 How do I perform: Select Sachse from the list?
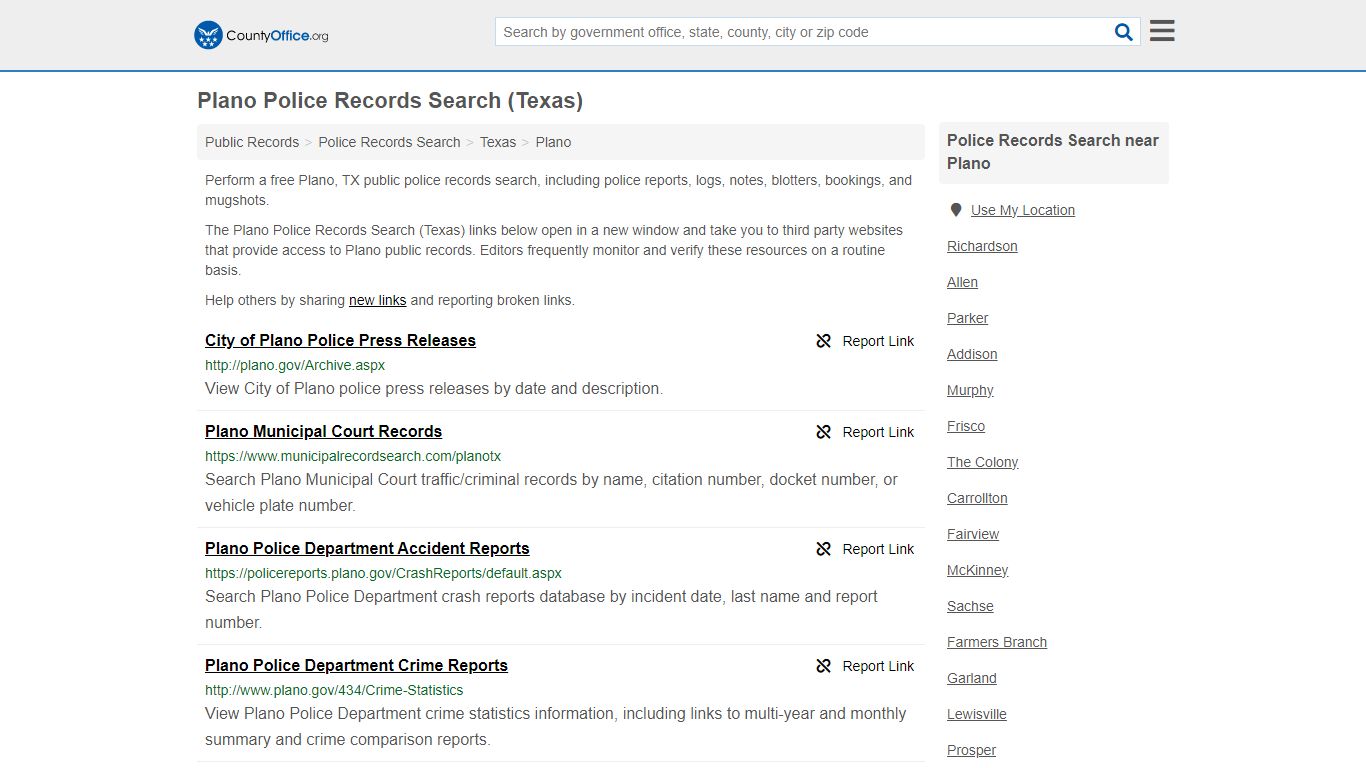[x=970, y=606]
